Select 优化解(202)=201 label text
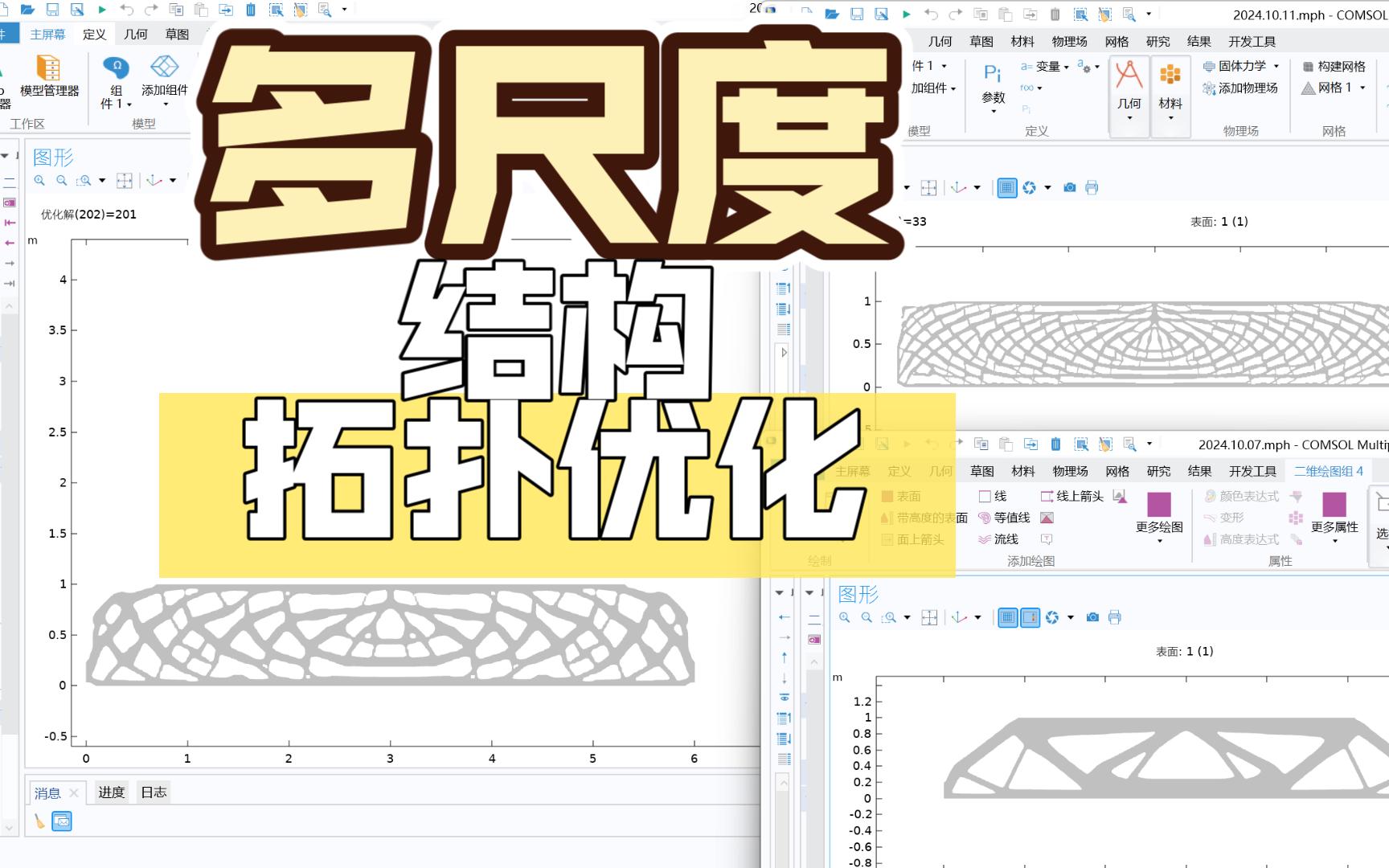 click(x=88, y=215)
